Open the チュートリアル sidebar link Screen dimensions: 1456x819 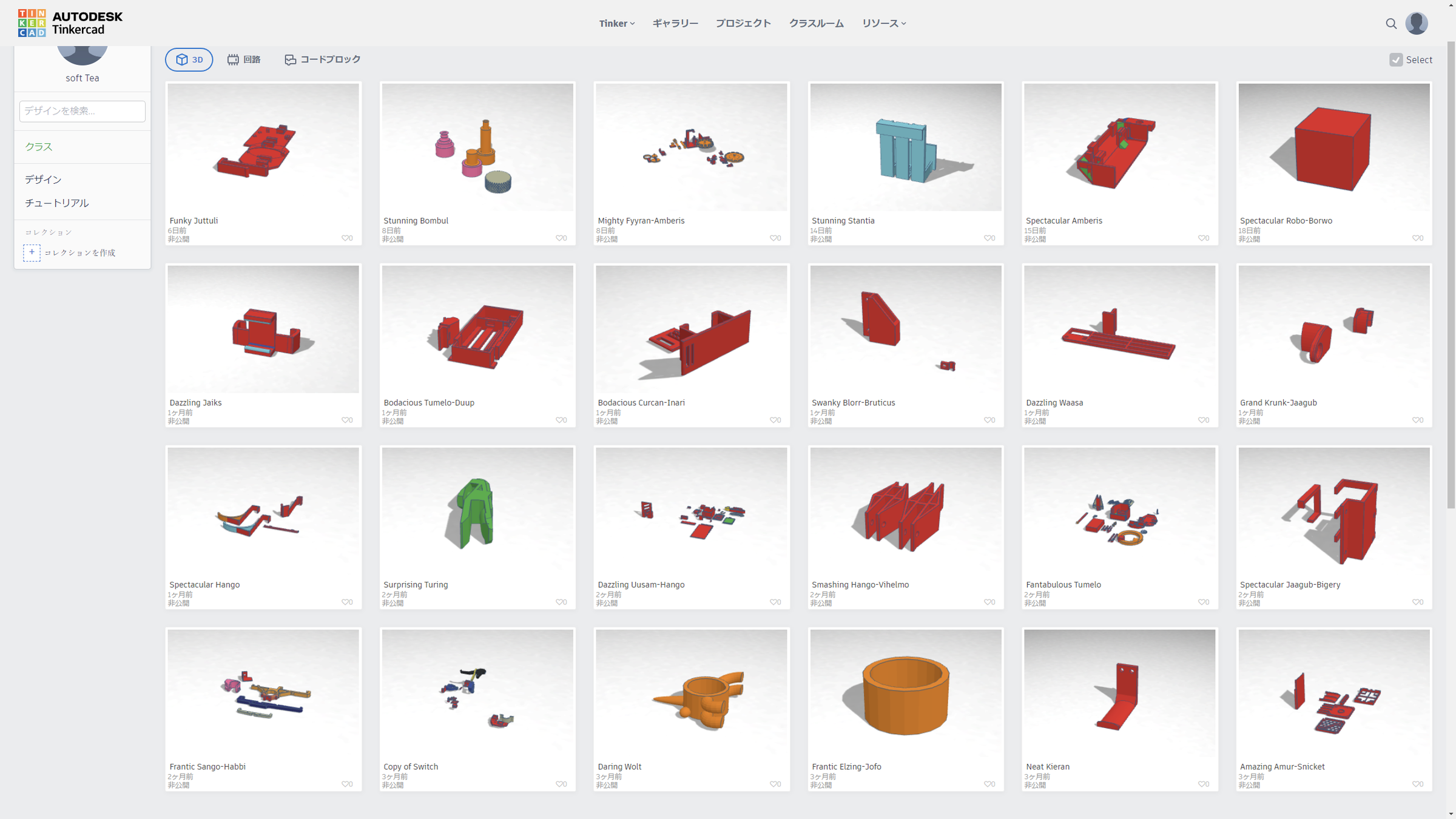point(56,203)
